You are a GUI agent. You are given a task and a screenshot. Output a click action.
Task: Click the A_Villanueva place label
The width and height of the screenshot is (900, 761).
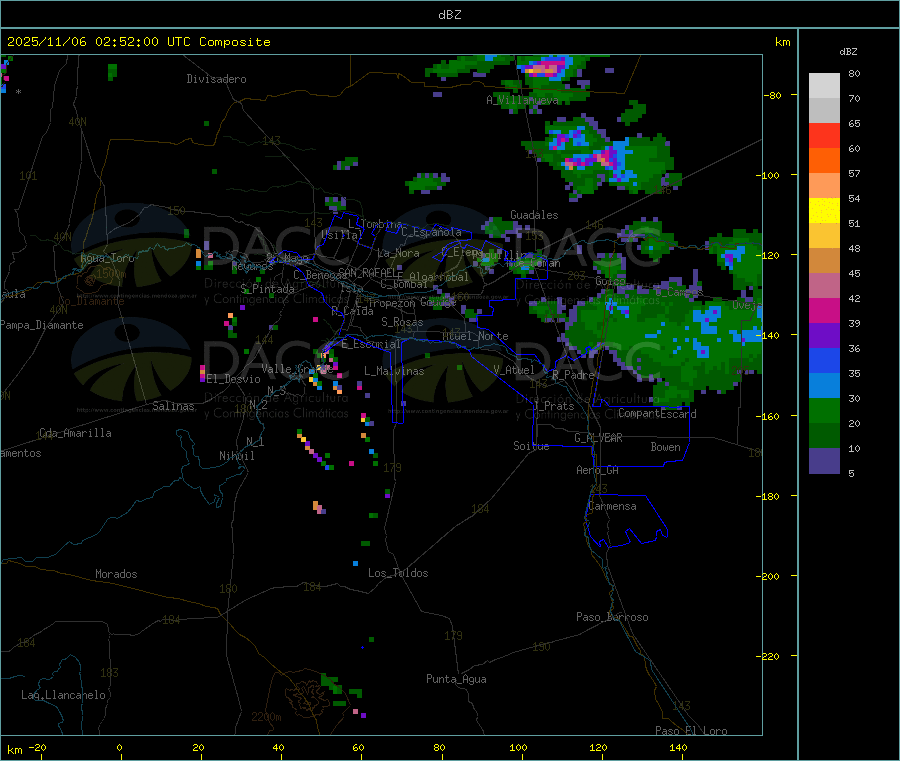click(x=522, y=100)
